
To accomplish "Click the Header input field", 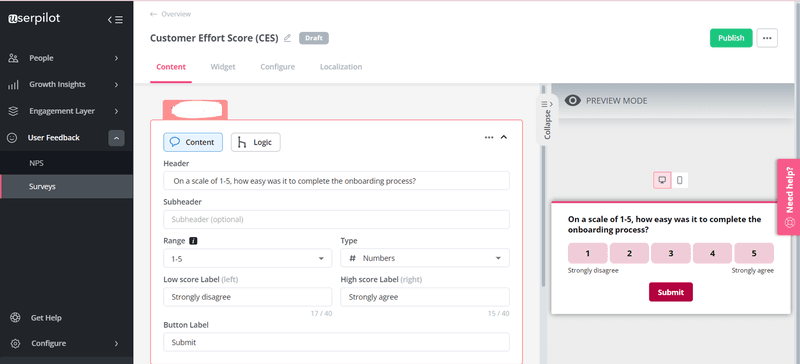I will (336, 181).
